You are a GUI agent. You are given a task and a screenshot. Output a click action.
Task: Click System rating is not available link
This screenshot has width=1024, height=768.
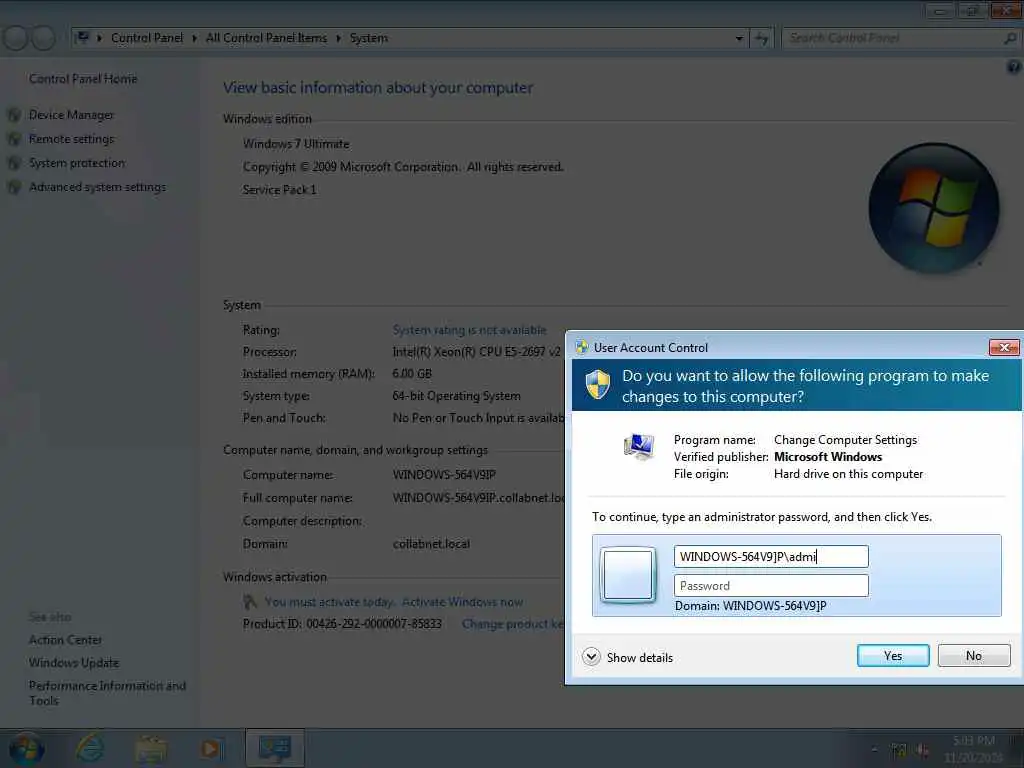[x=469, y=330]
